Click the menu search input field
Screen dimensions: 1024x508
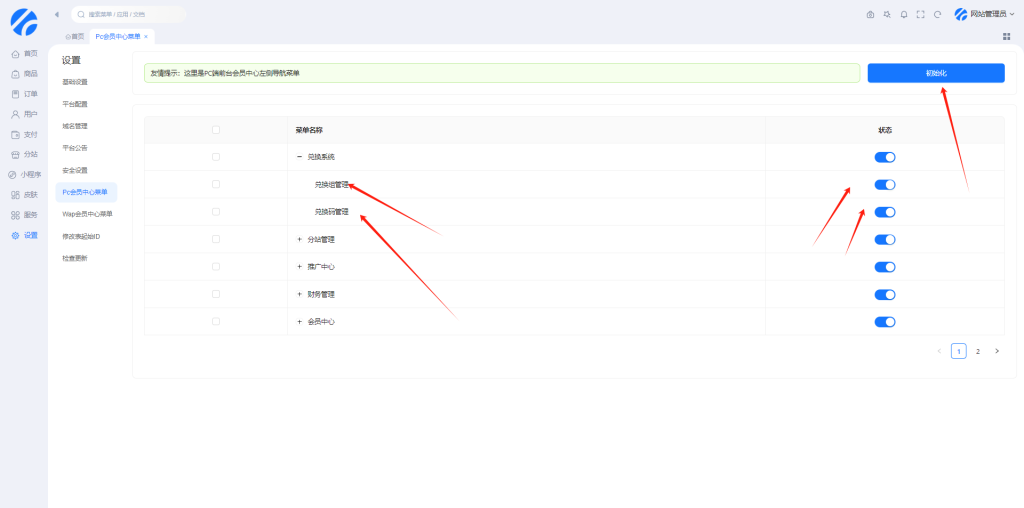click(130, 15)
